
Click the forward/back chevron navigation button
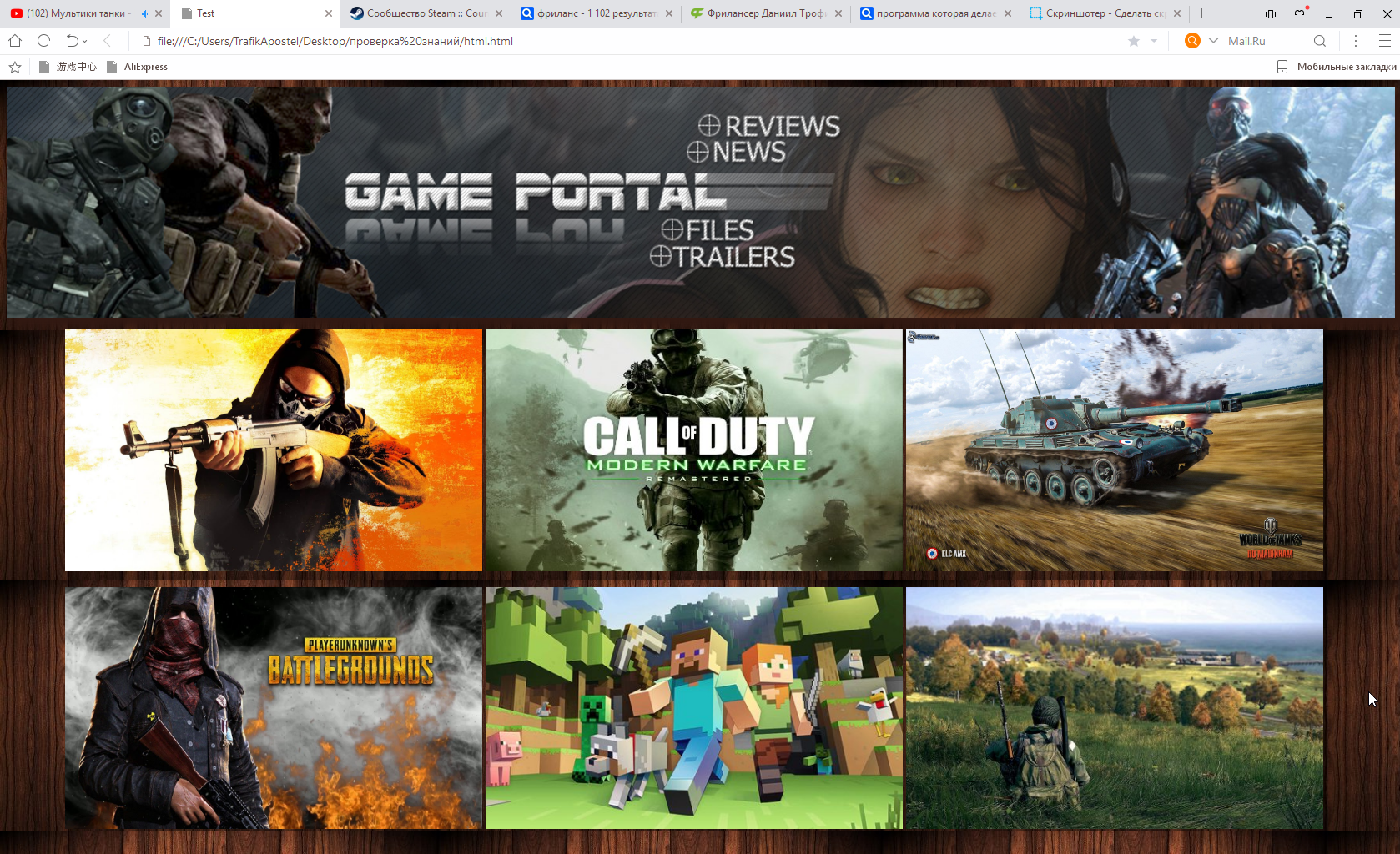[x=107, y=41]
